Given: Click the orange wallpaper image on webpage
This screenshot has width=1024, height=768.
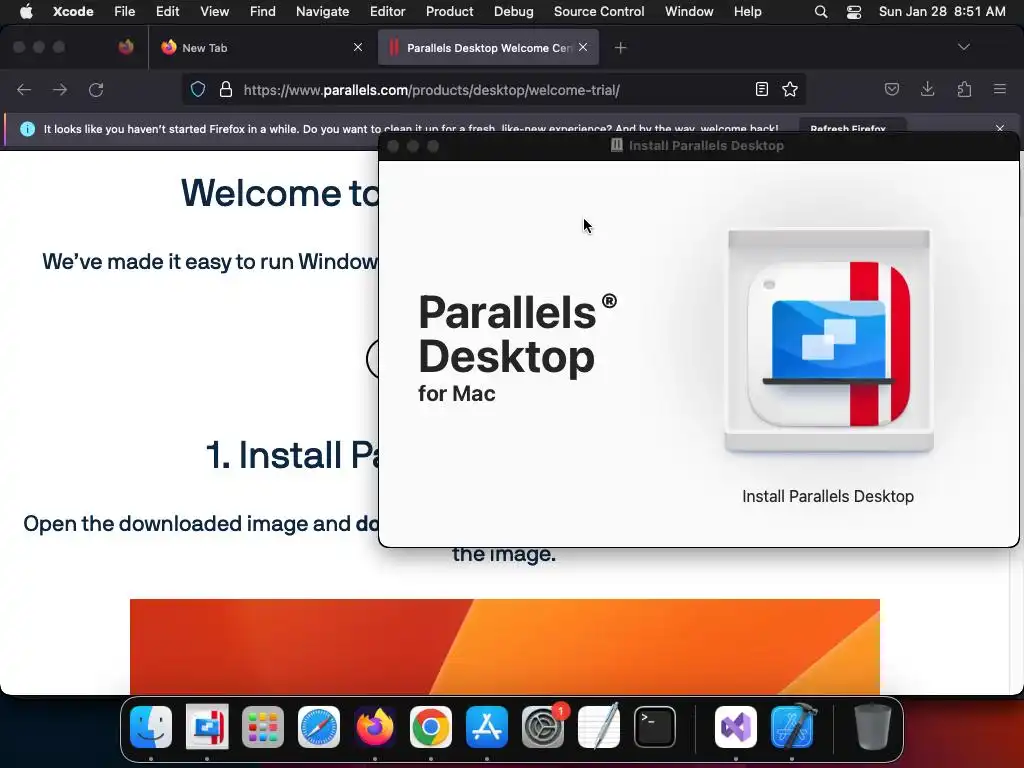Looking at the screenshot, I should [x=505, y=647].
